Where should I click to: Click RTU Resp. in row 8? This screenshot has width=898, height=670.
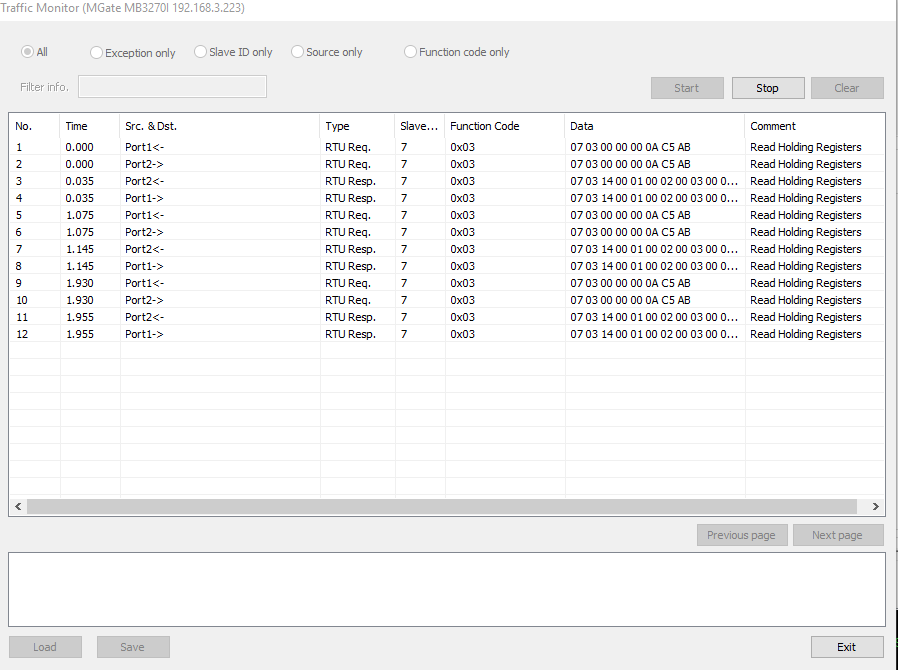coord(350,266)
